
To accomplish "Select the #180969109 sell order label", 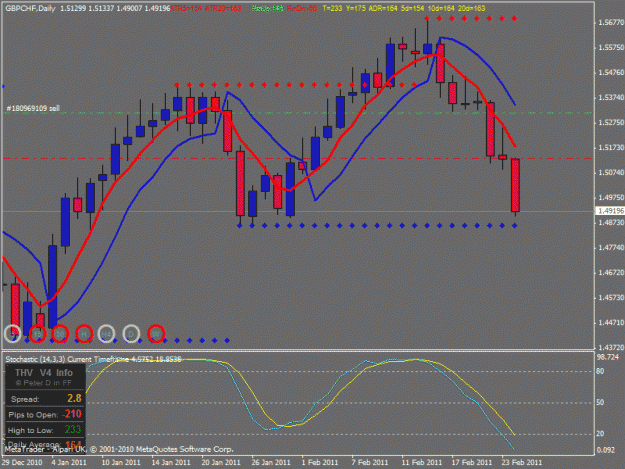I will [33, 108].
